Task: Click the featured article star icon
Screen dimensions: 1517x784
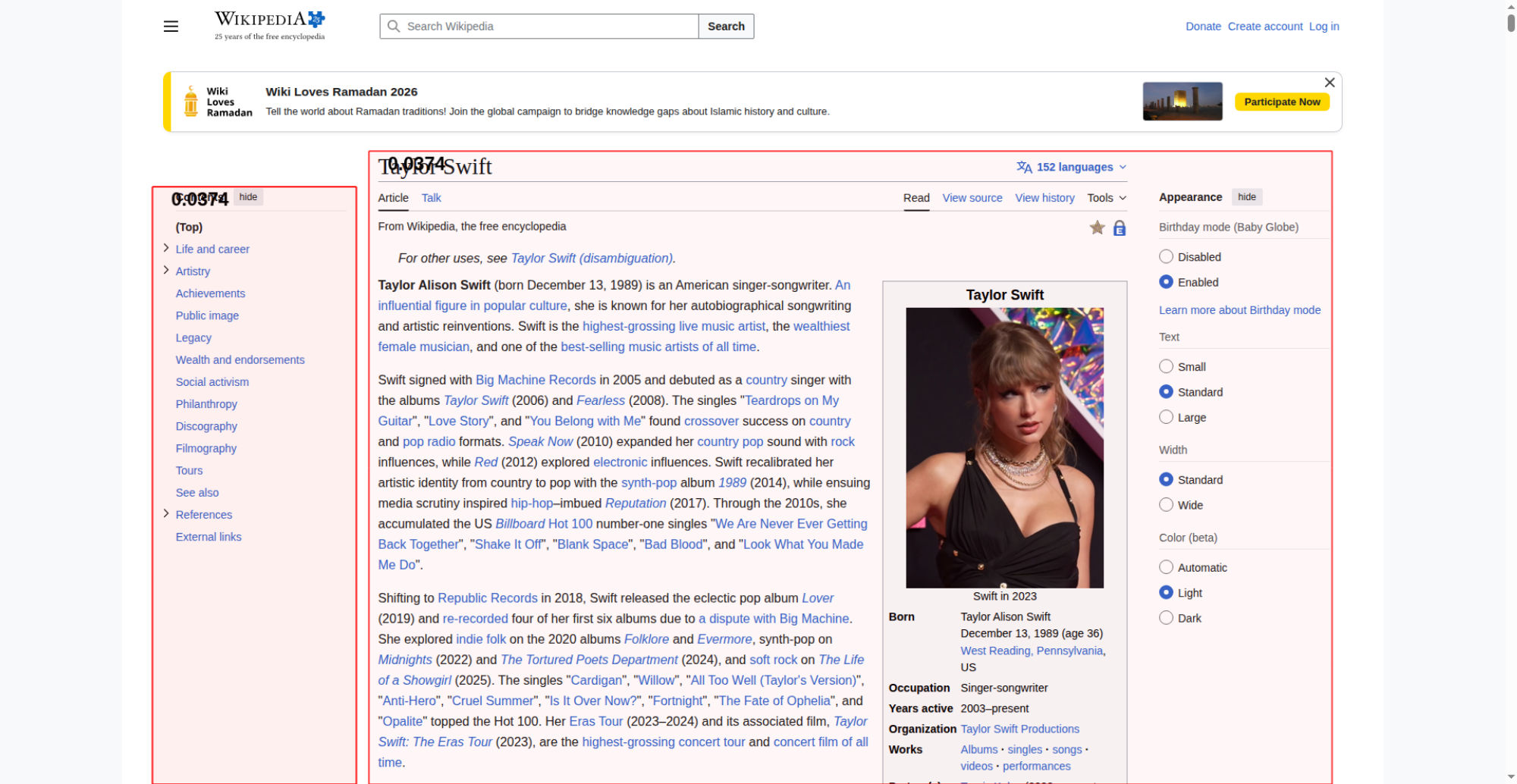Action: click(1097, 227)
